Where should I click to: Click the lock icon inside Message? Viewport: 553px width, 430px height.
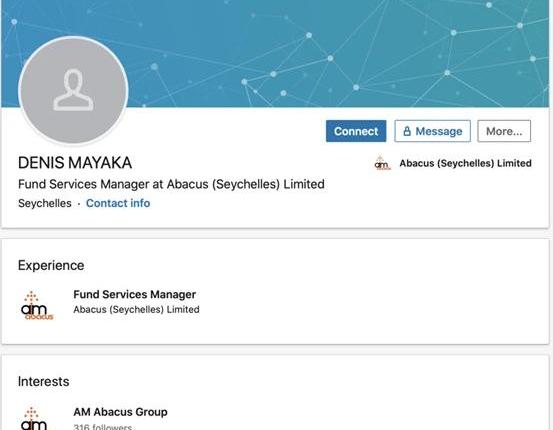(407, 131)
